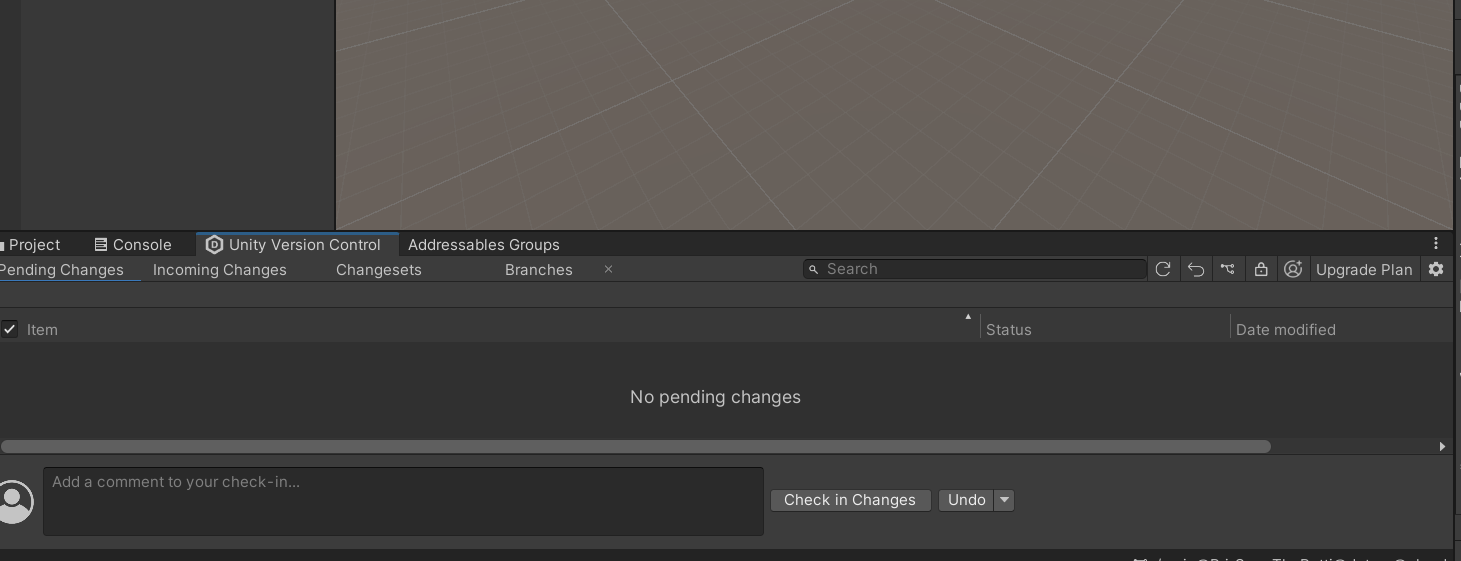Open the Branches tab
This screenshot has height=561, width=1461.
539,270
